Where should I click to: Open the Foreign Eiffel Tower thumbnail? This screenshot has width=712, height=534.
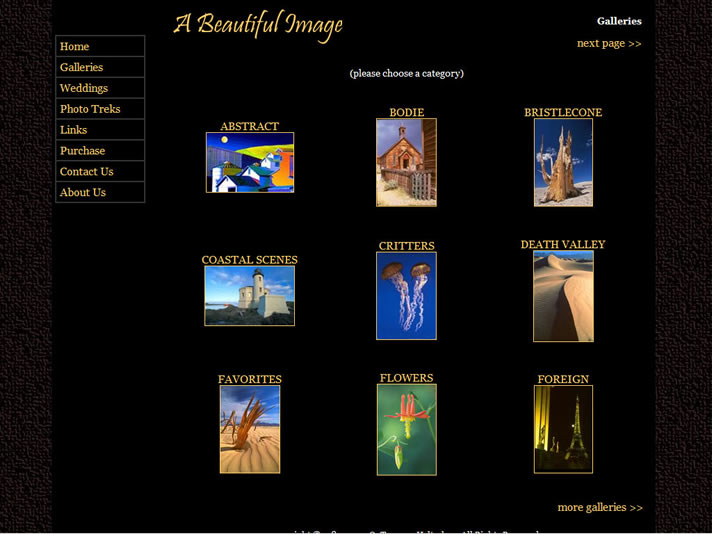click(x=563, y=429)
